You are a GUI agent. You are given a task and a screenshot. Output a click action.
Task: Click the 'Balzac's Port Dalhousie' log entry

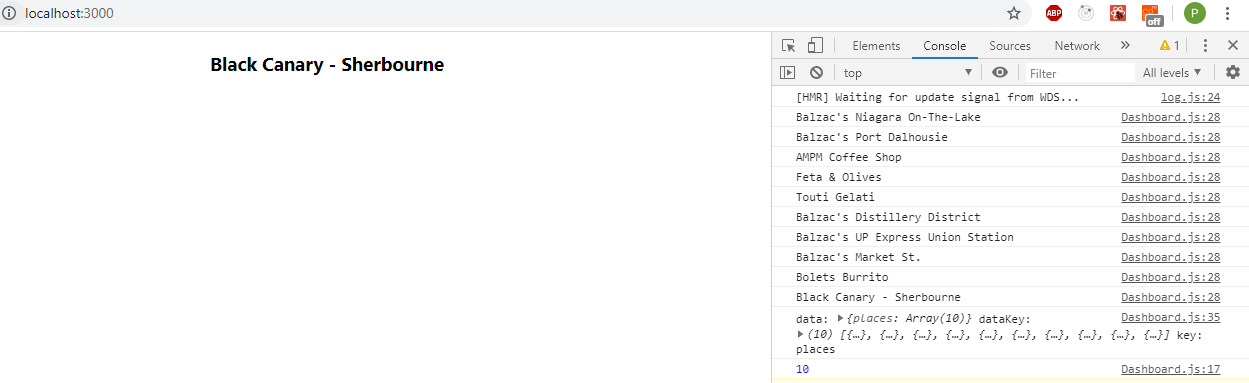coord(871,137)
